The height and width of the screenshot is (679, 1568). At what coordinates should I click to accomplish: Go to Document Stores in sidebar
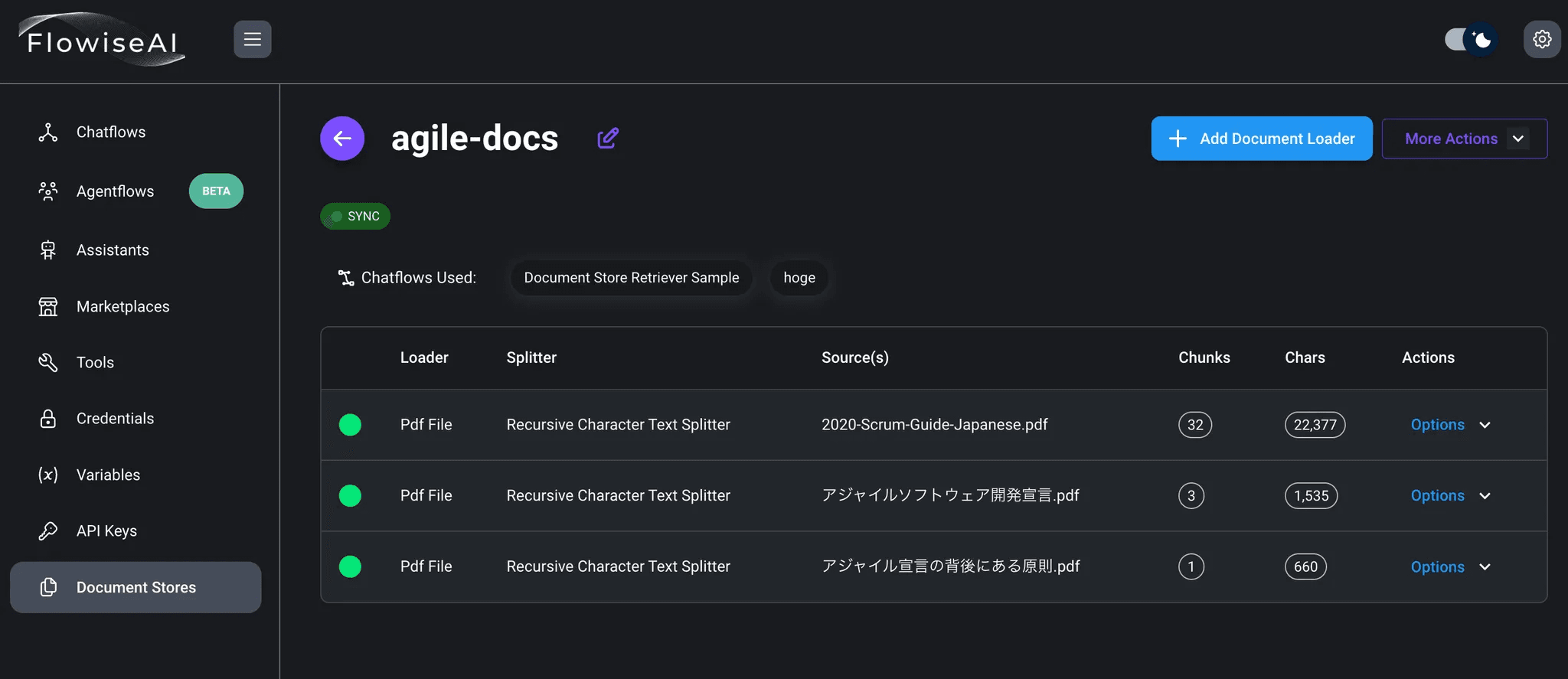136,587
